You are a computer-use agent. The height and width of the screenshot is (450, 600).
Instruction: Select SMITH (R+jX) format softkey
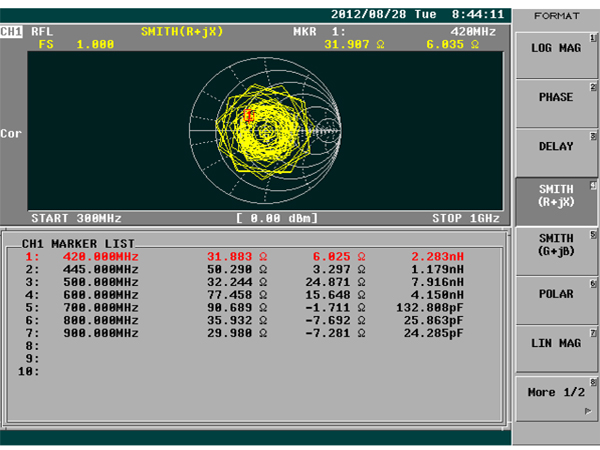click(556, 202)
